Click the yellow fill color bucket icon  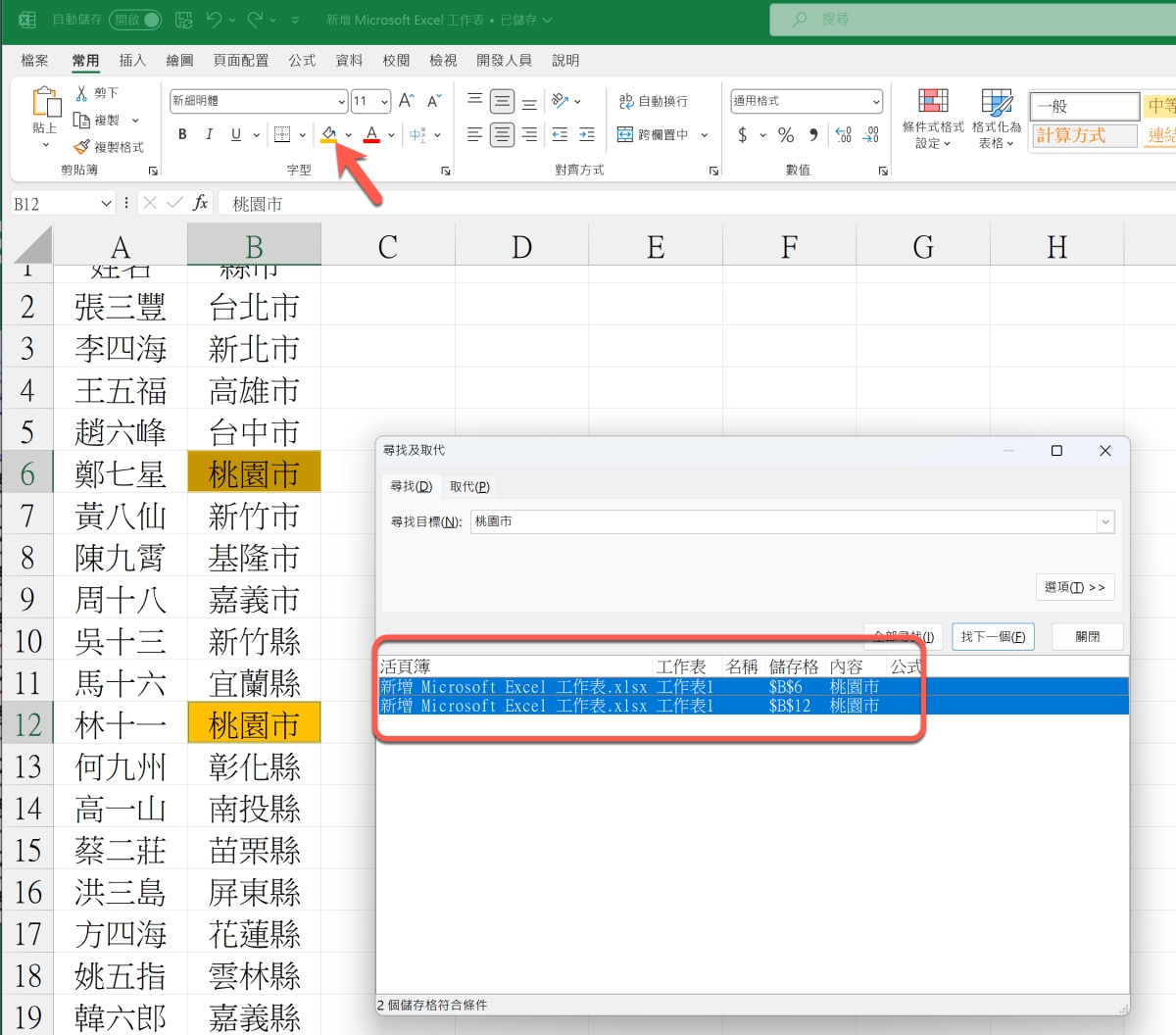[x=328, y=134]
